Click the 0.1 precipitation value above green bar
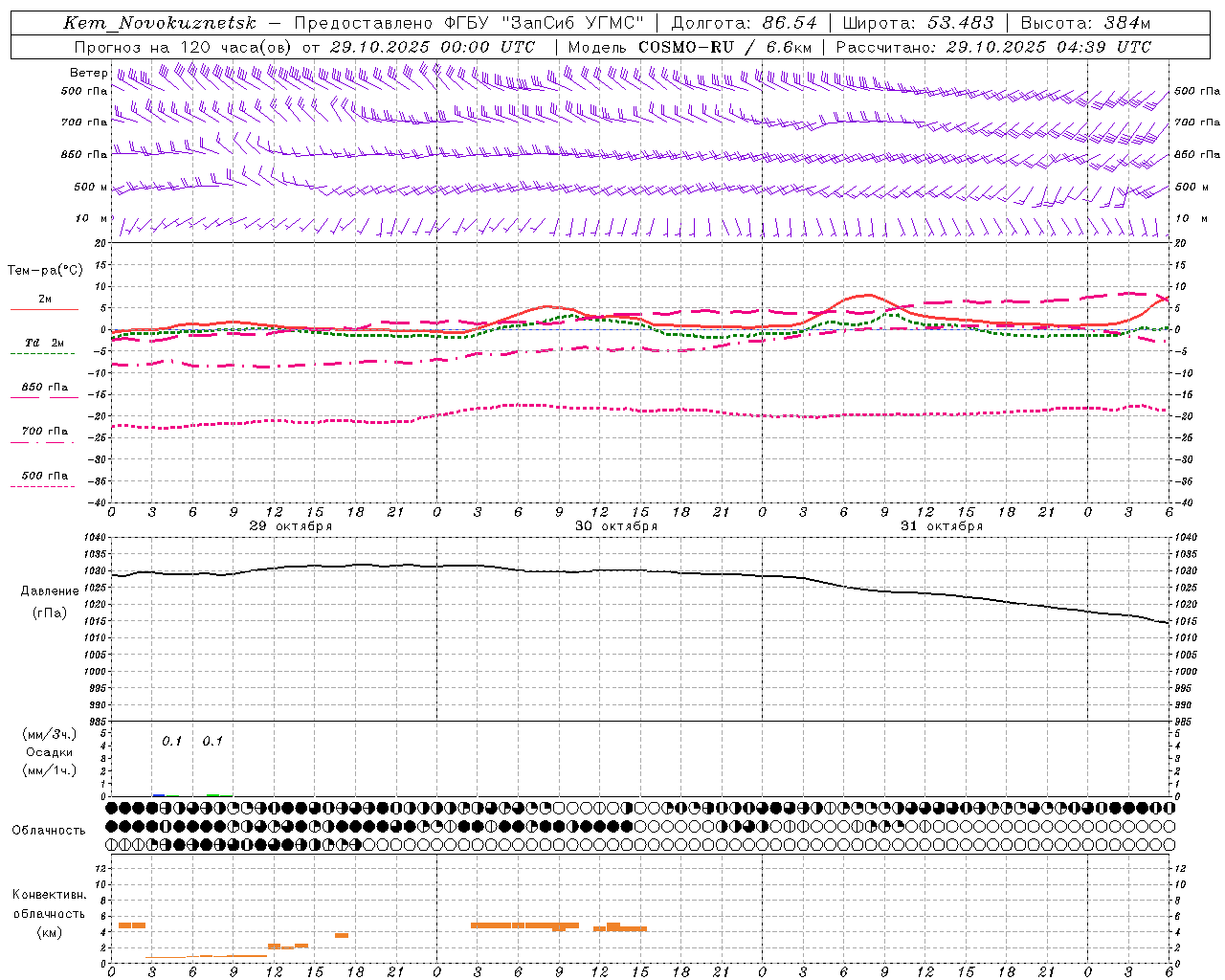1225x980 pixels. [212, 741]
